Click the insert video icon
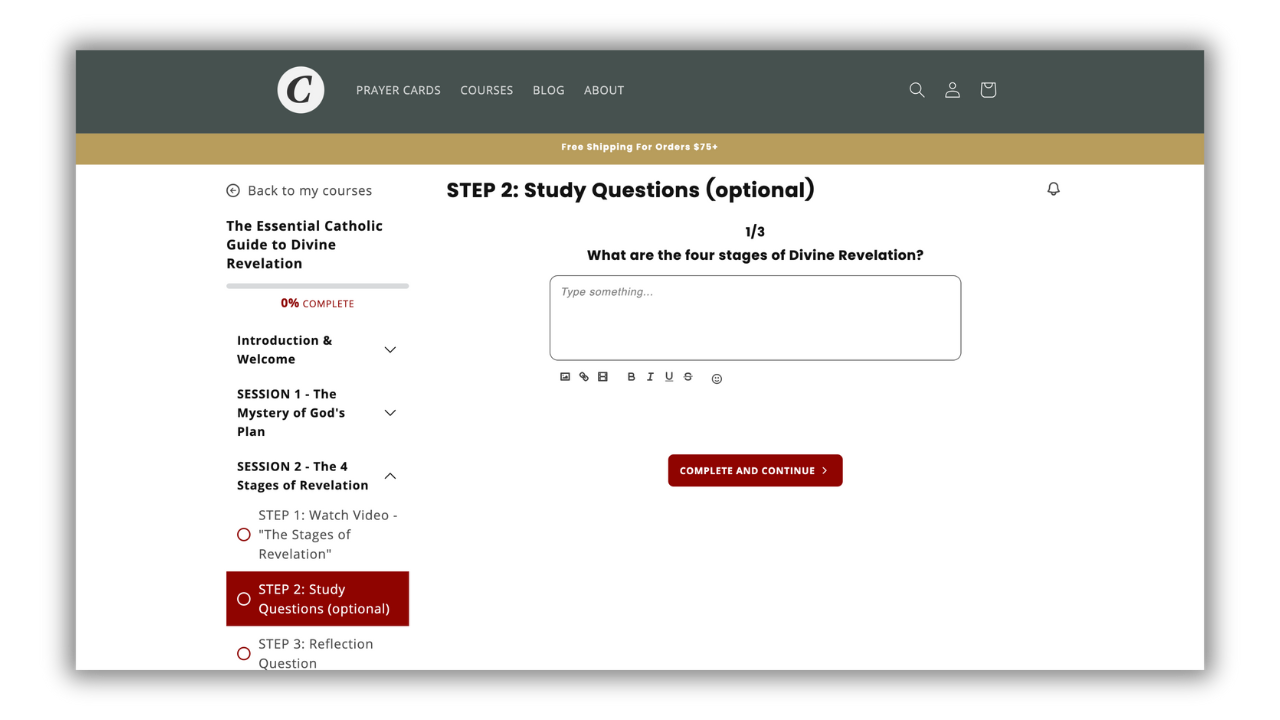The height and width of the screenshot is (720, 1280). [x=603, y=377]
